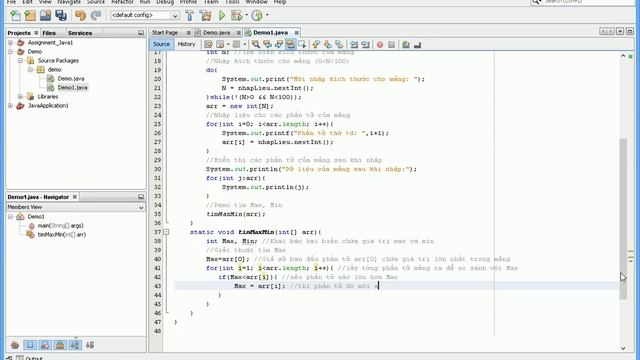
Task: Toggle Sort by Source in Navigator
Action: [90, 345]
